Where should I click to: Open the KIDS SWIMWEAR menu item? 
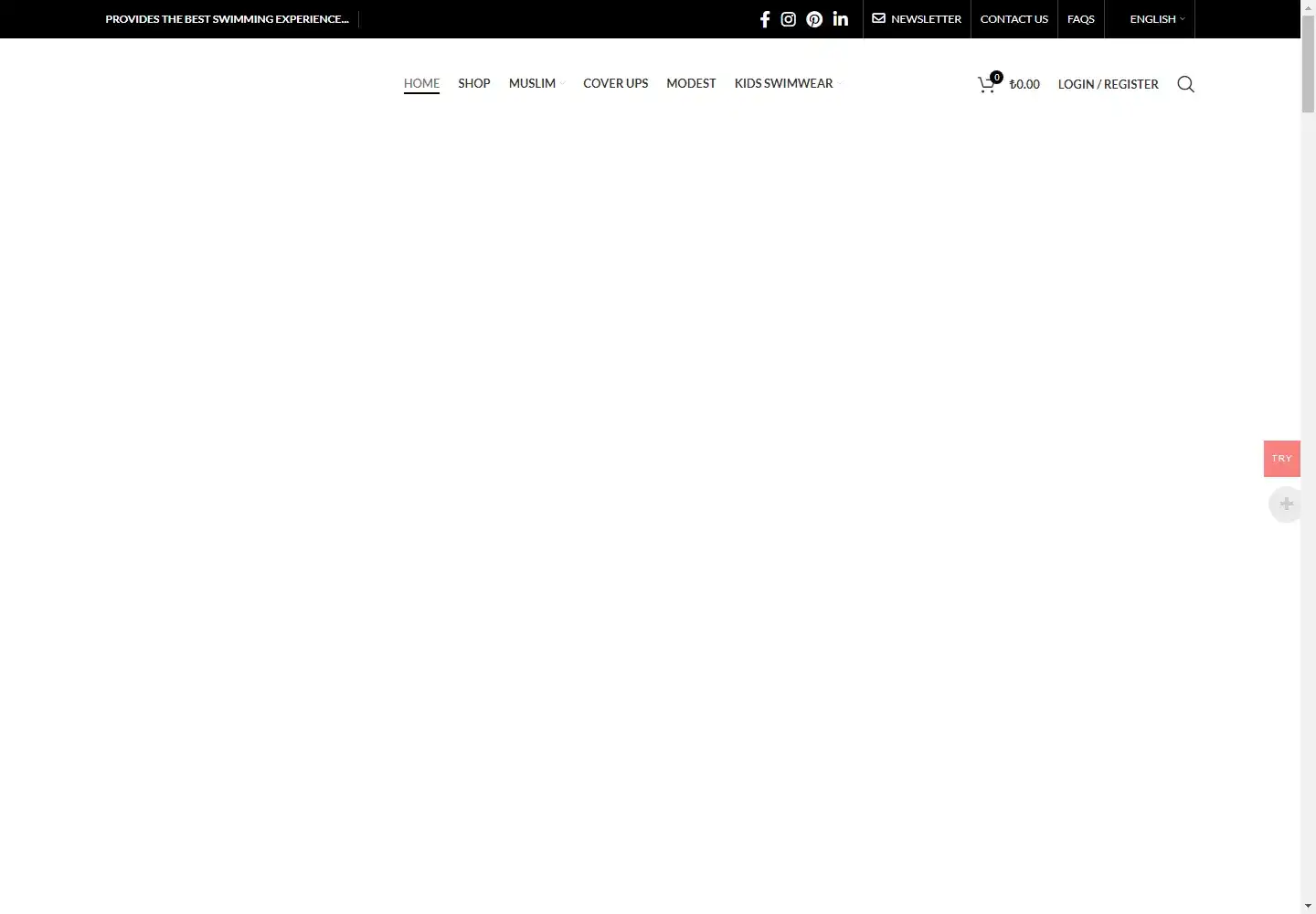[783, 83]
